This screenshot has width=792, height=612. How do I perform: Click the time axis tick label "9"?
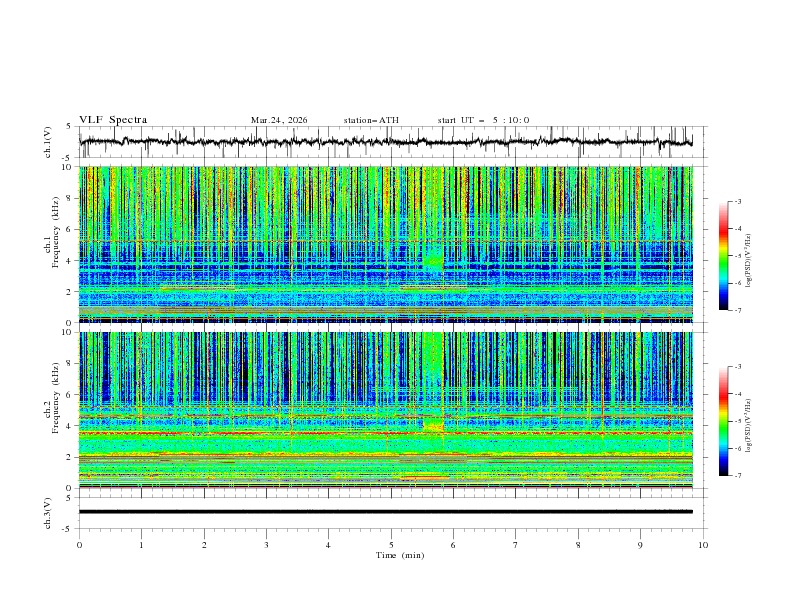click(640, 545)
